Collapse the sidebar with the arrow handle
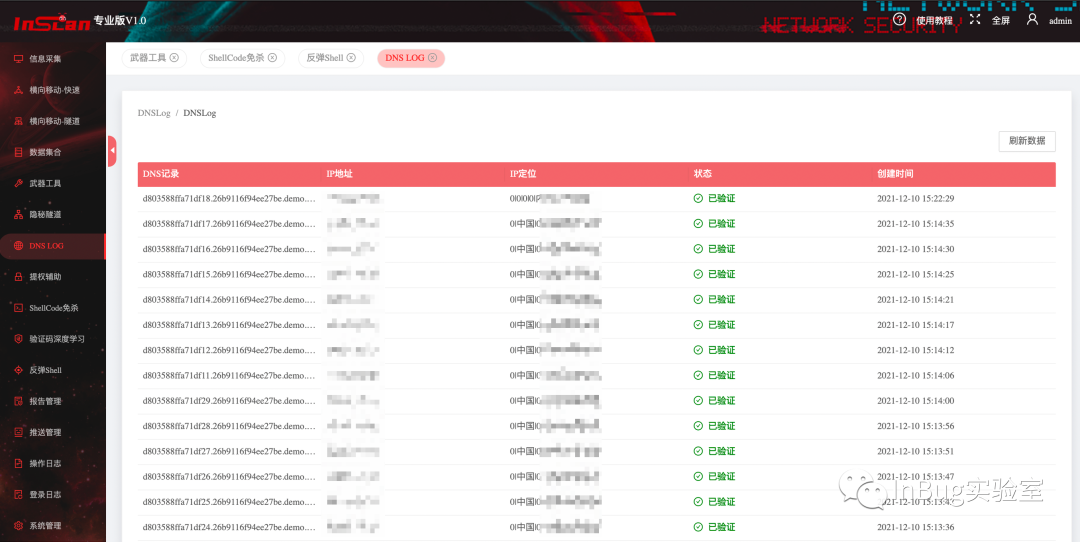Screen dimensions: 1080x542 112,151
